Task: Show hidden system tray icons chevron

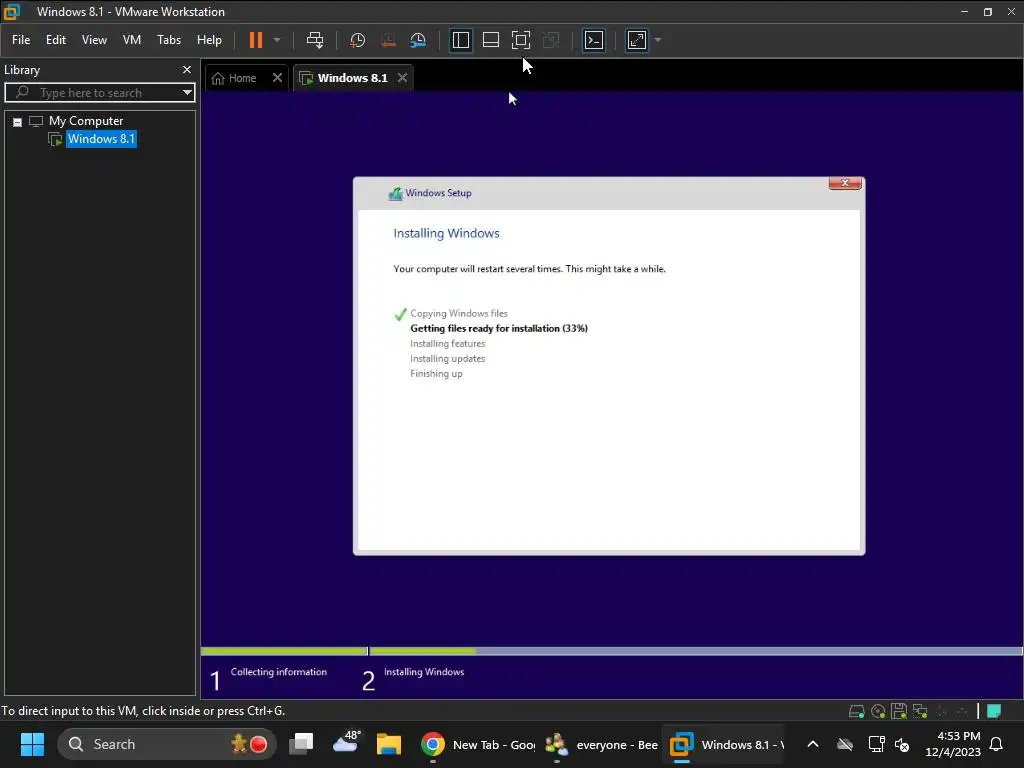Action: pos(812,744)
